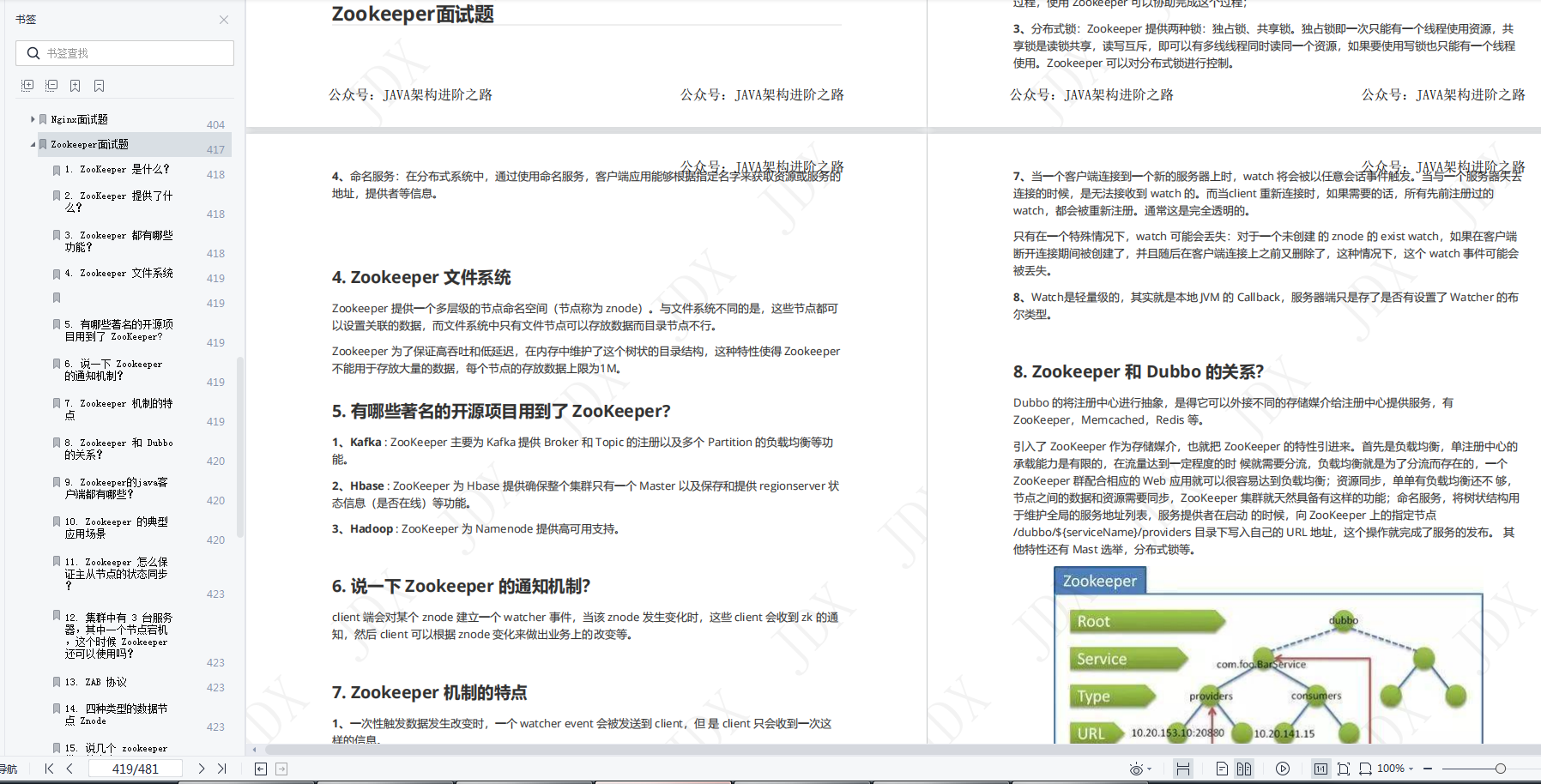Screen dimensions: 1541x784
Task: Go to bookmark 5. 有哪些著名的开源项目
Action: tap(118, 330)
